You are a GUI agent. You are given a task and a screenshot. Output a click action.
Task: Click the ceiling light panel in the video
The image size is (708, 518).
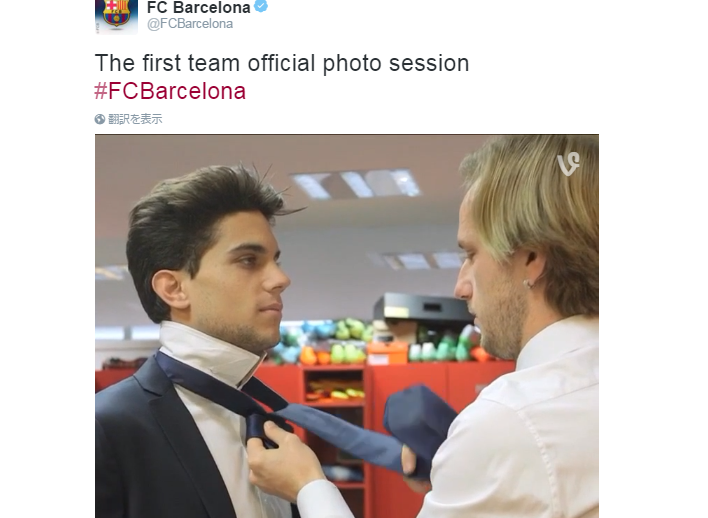pyautogui.click(x=355, y=184)
